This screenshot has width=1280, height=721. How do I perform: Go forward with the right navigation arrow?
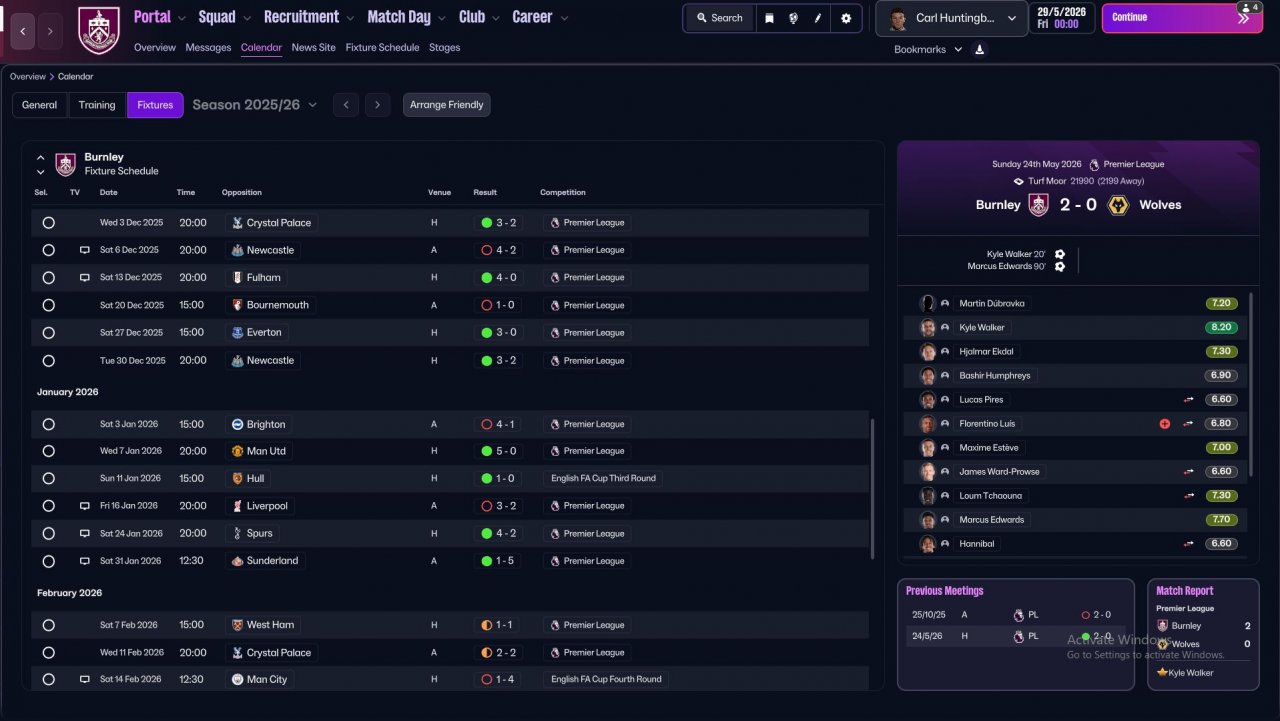click(x=50, y=32)
